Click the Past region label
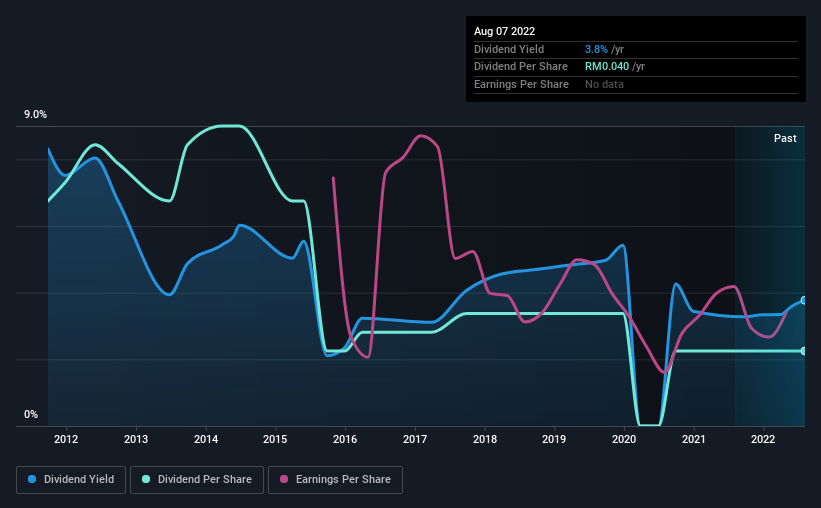This screenshot has width=821, height=508. point(785,138)
